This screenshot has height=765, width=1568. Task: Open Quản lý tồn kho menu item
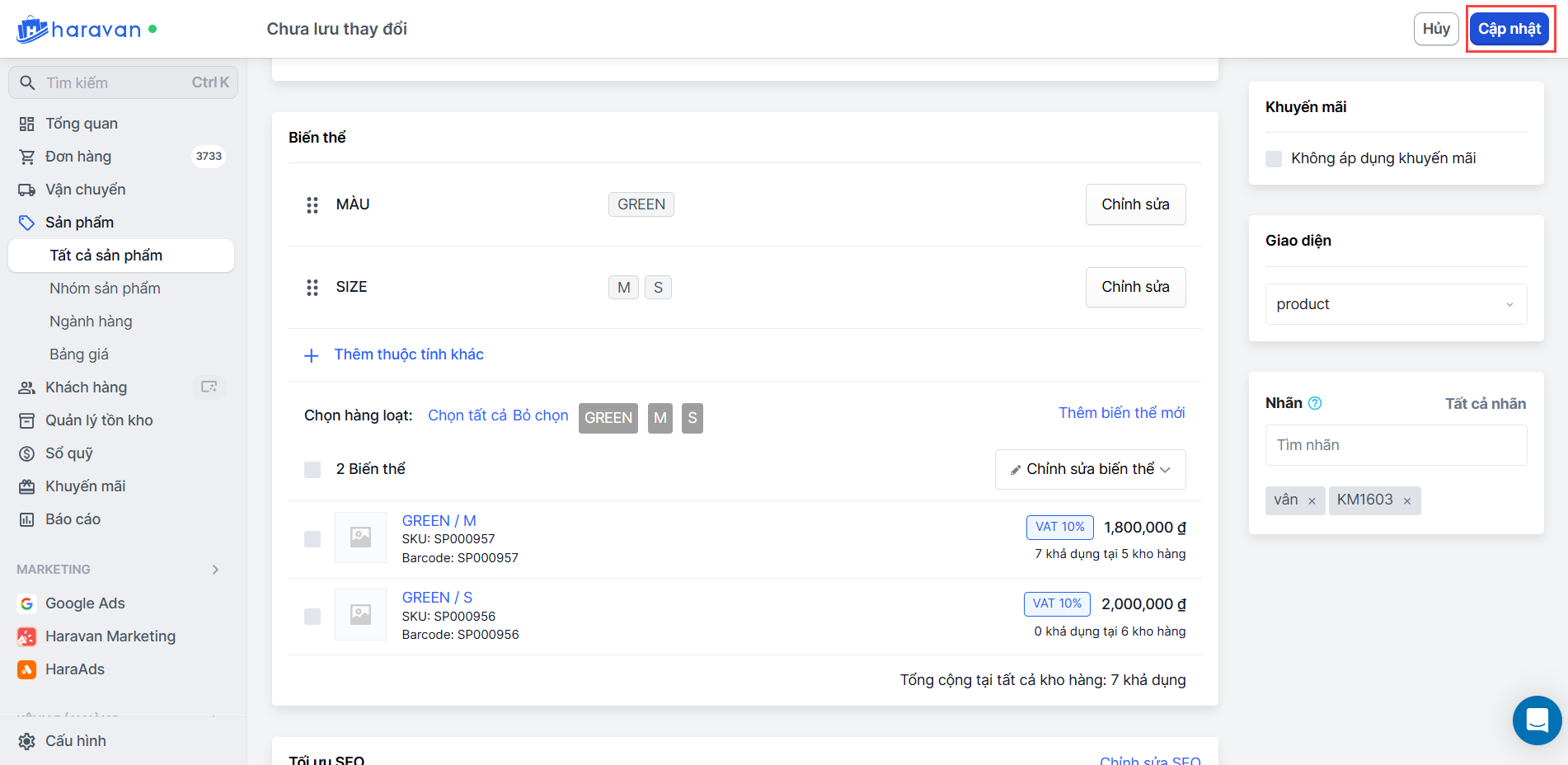pyautogui.click(x=99, y=420)
